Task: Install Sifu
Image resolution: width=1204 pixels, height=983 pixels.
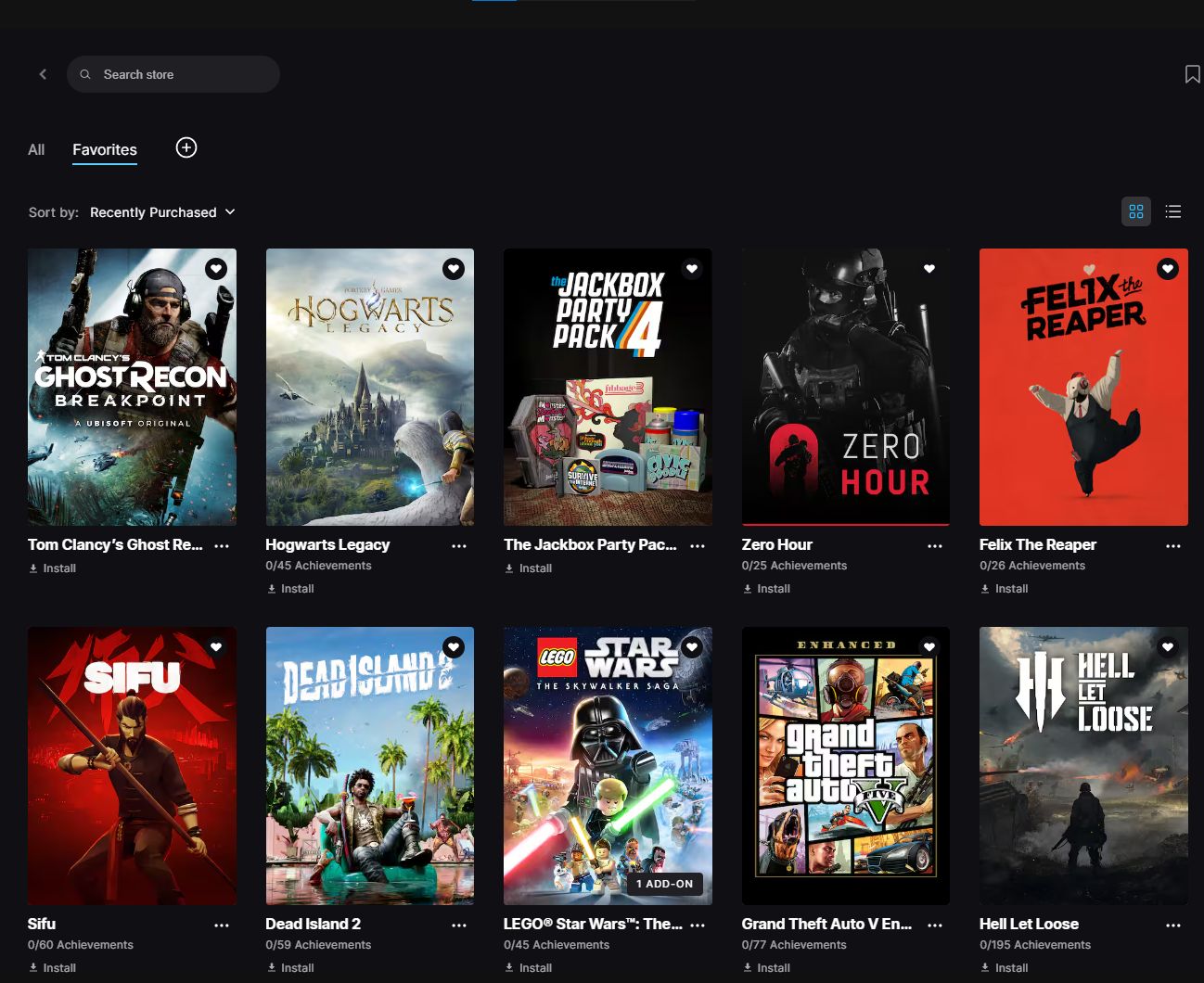Action: point(53,968)
